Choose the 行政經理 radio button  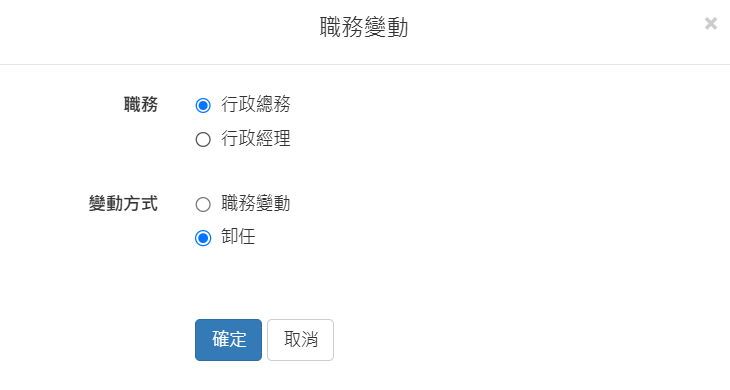click(203, 140)
